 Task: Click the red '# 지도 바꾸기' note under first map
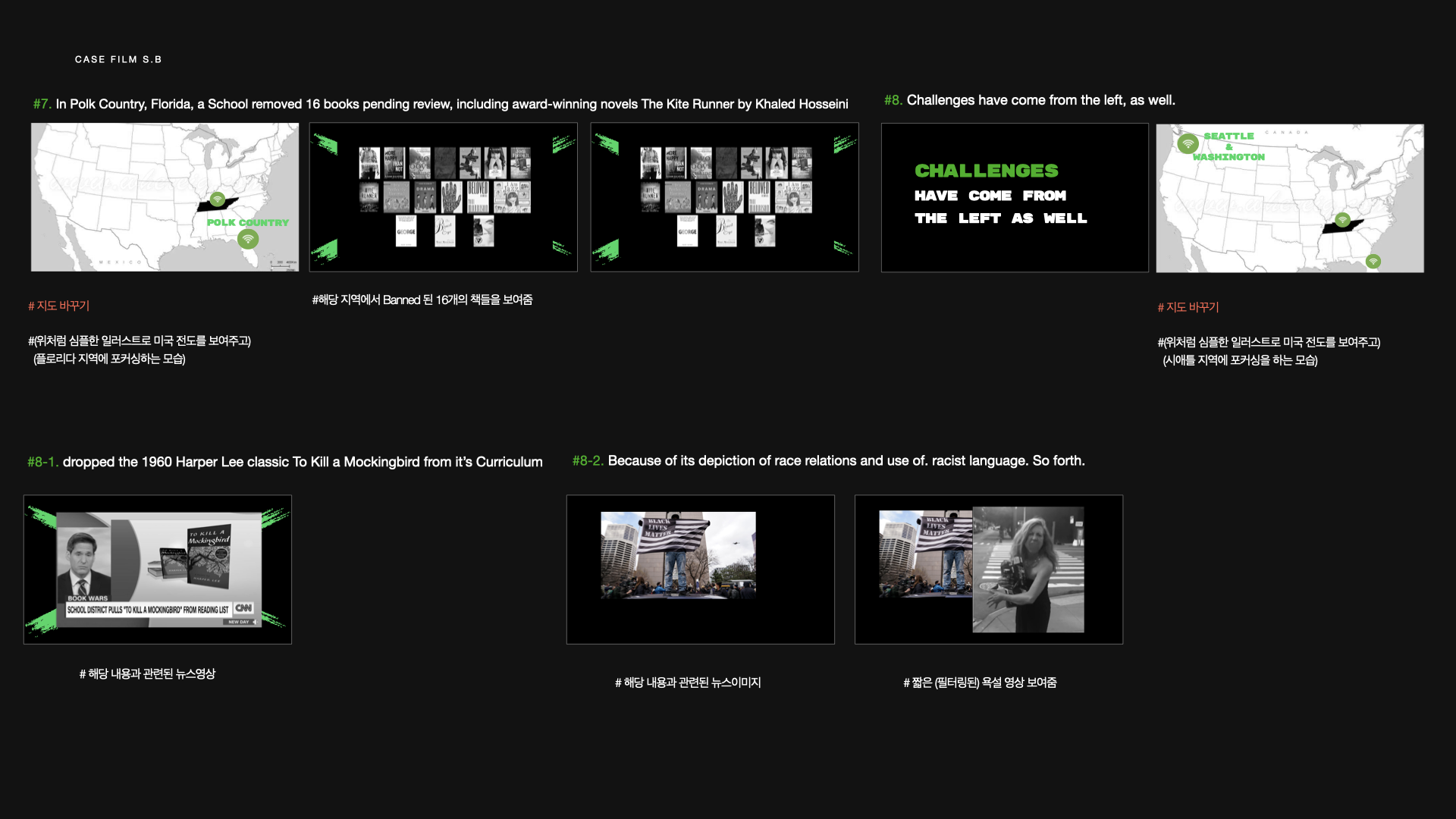(59, 306)
